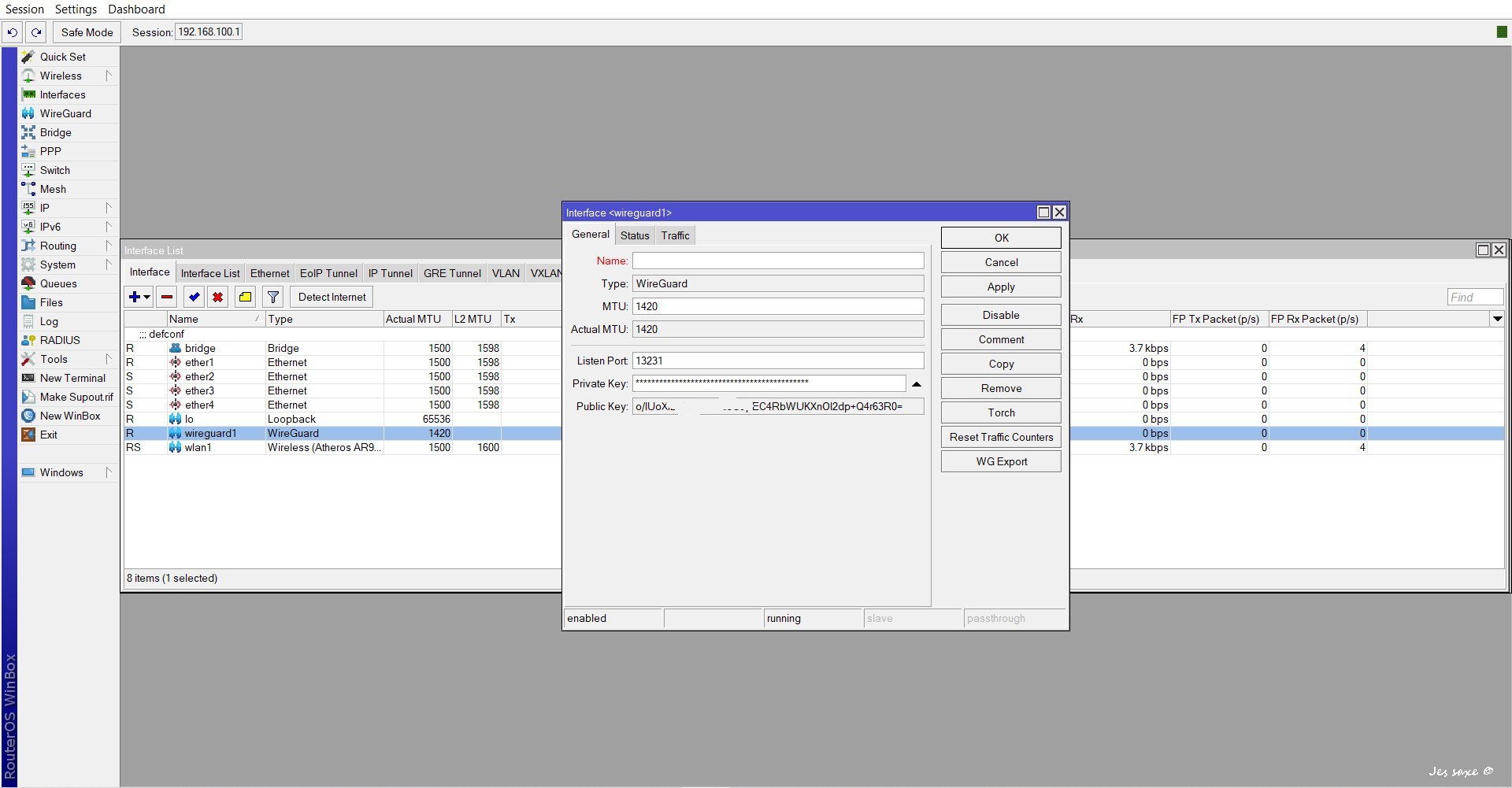The width and height of the screenshot is (1512, 788).
Task: Open the Session menu
Action: [24, 9]
